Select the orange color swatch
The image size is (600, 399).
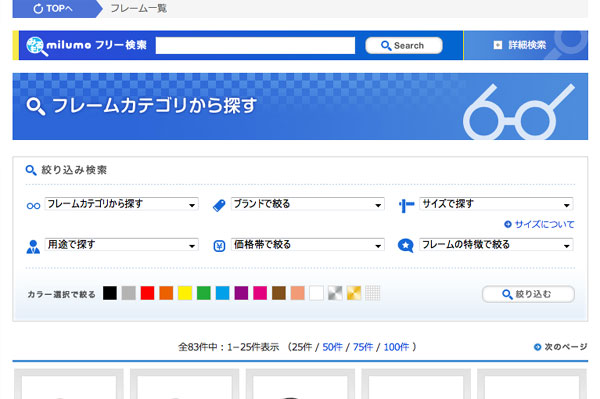point(166,293)
